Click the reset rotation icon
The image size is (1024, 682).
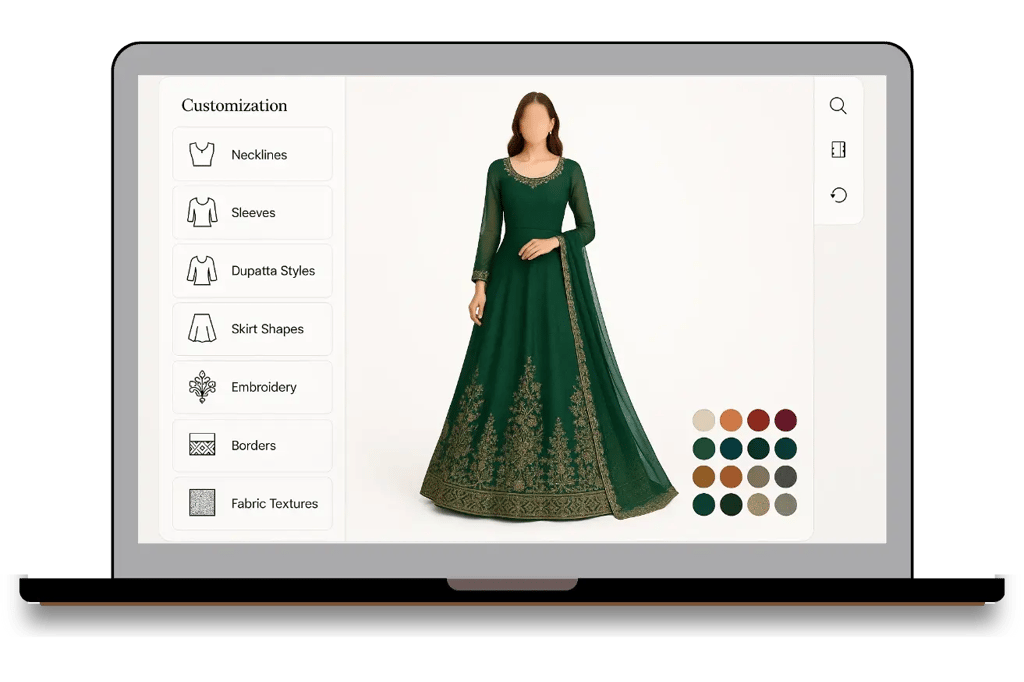coord(838,194)
